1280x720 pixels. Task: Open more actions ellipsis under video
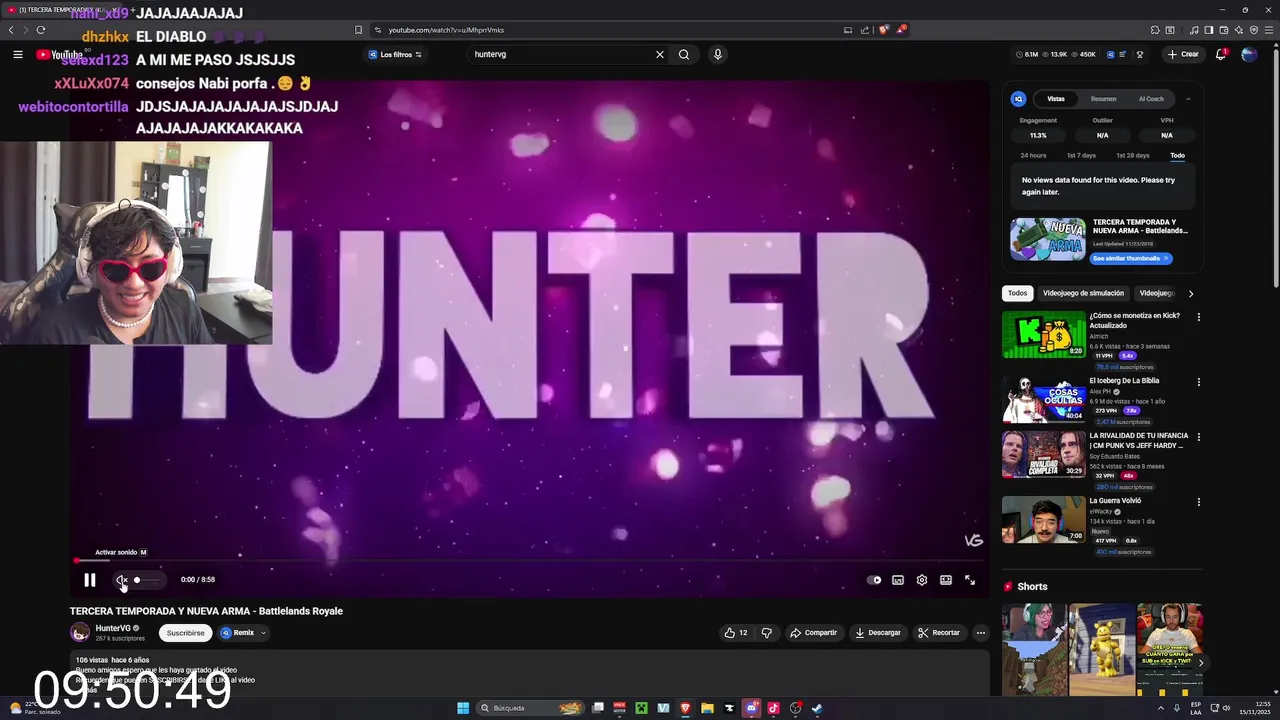click(x=981, y=632)
